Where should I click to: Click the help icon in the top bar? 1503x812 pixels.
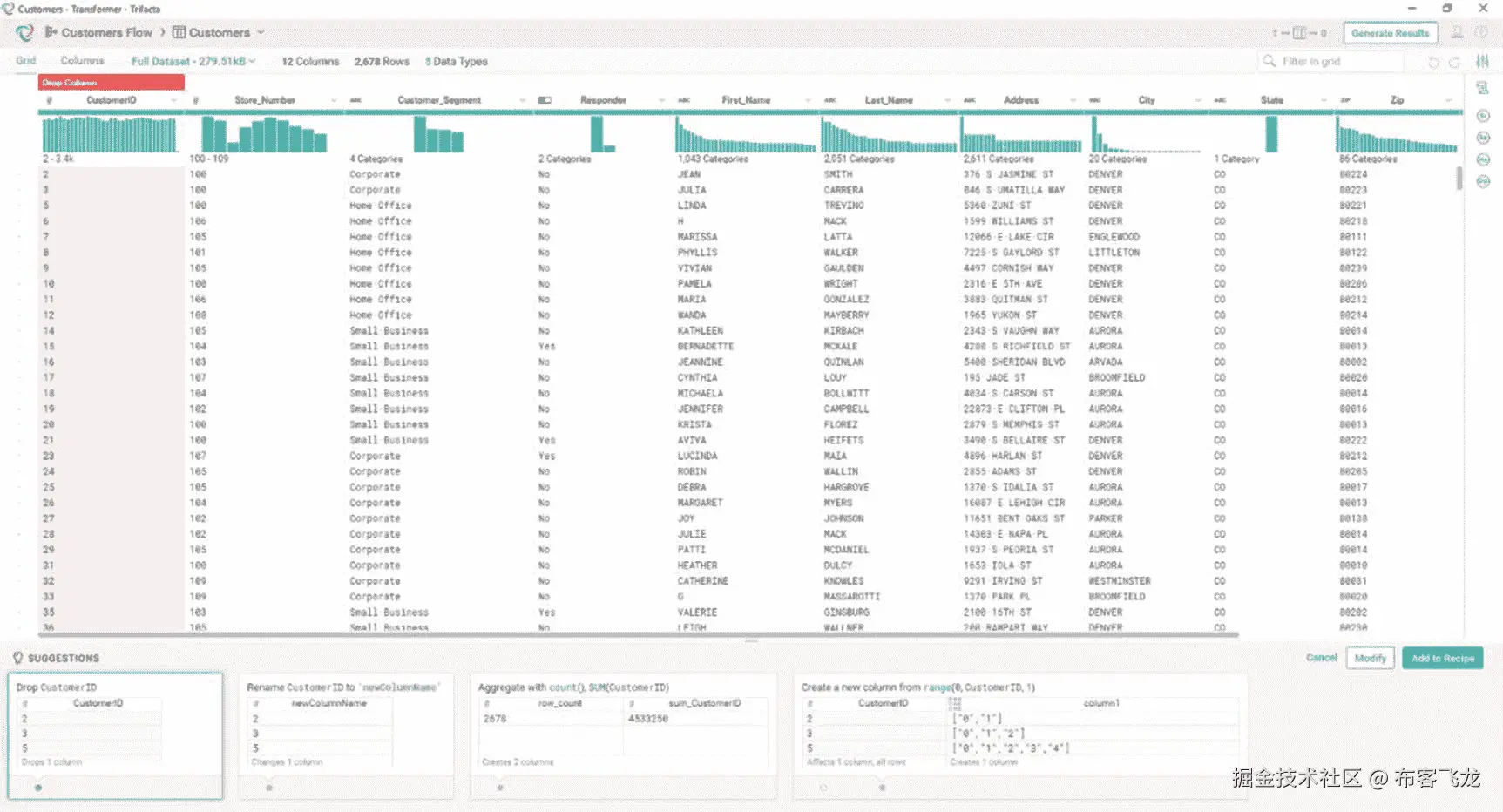pyautogui.click(x=1481, y=32)
